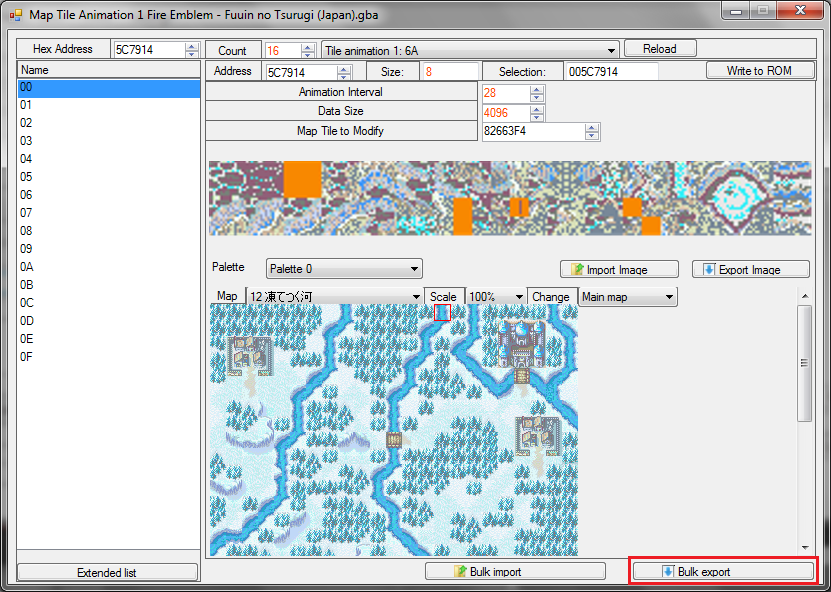Screen dimensions: 831x592
Task: Select list entry 04
Action: point(109,159)
